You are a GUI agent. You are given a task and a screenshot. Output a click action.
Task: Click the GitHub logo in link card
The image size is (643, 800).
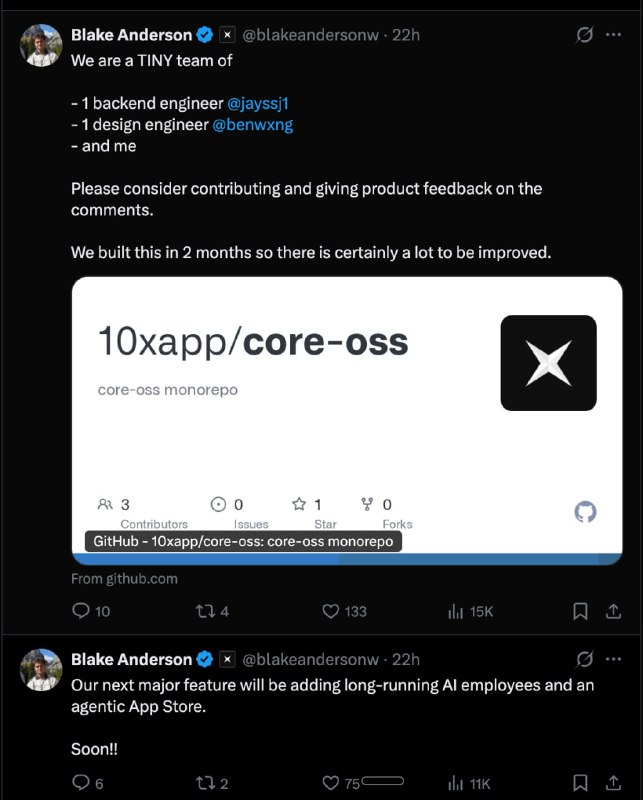pyautogui.click(x=585, y=512)
